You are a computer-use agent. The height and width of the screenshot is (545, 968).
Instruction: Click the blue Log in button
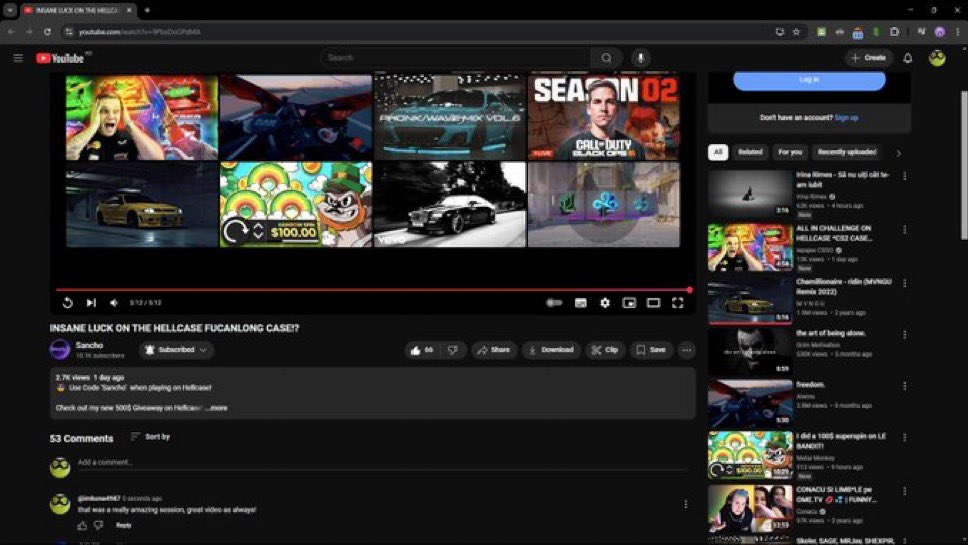(x=809, y=80)
